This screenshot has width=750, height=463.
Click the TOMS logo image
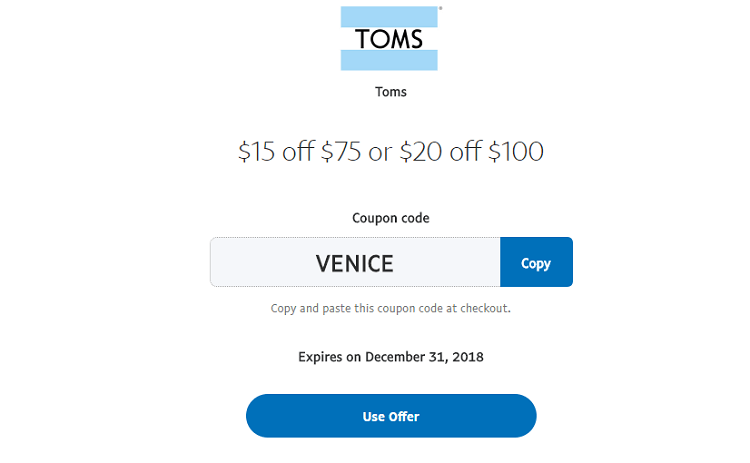click(x=389, y=38)
